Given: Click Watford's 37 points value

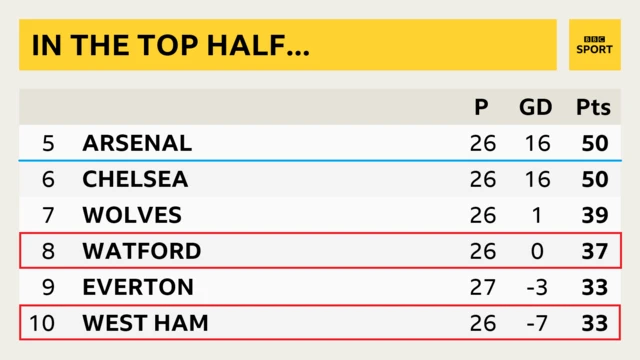Looking at the screenshot, I should pyautogui.click(x=595, y=251).
